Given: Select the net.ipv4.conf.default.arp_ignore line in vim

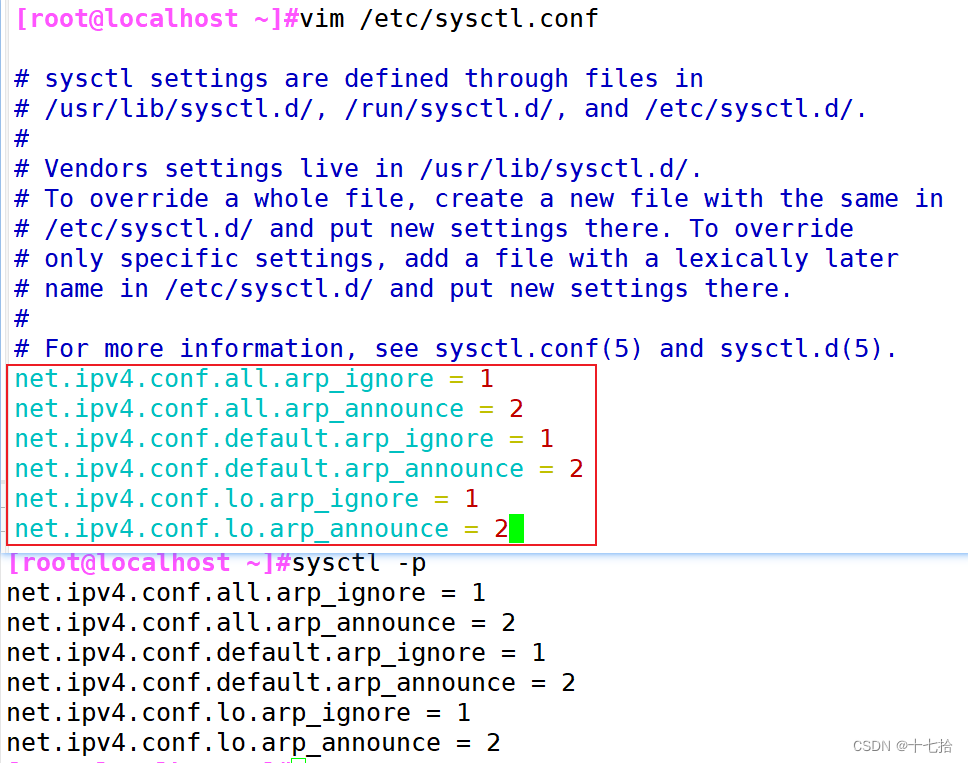Looking at the screenshot, I should pyautogui.click(x=284, y=439).
